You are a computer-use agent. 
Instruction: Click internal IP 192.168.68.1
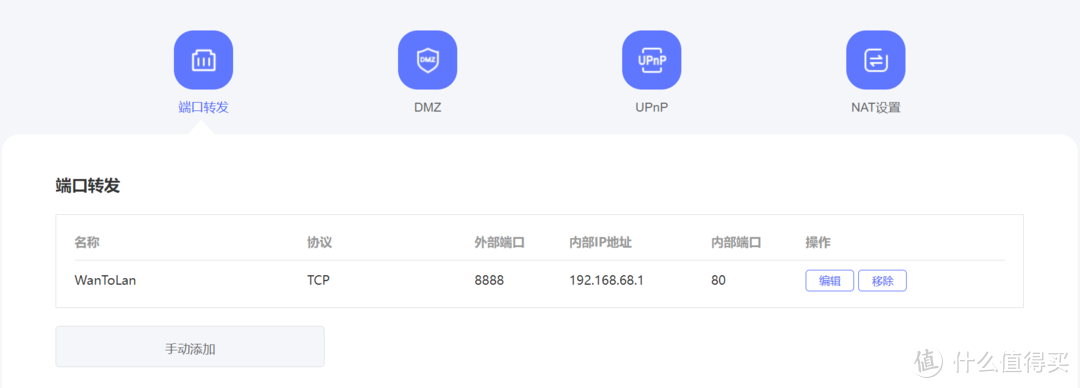606,280
